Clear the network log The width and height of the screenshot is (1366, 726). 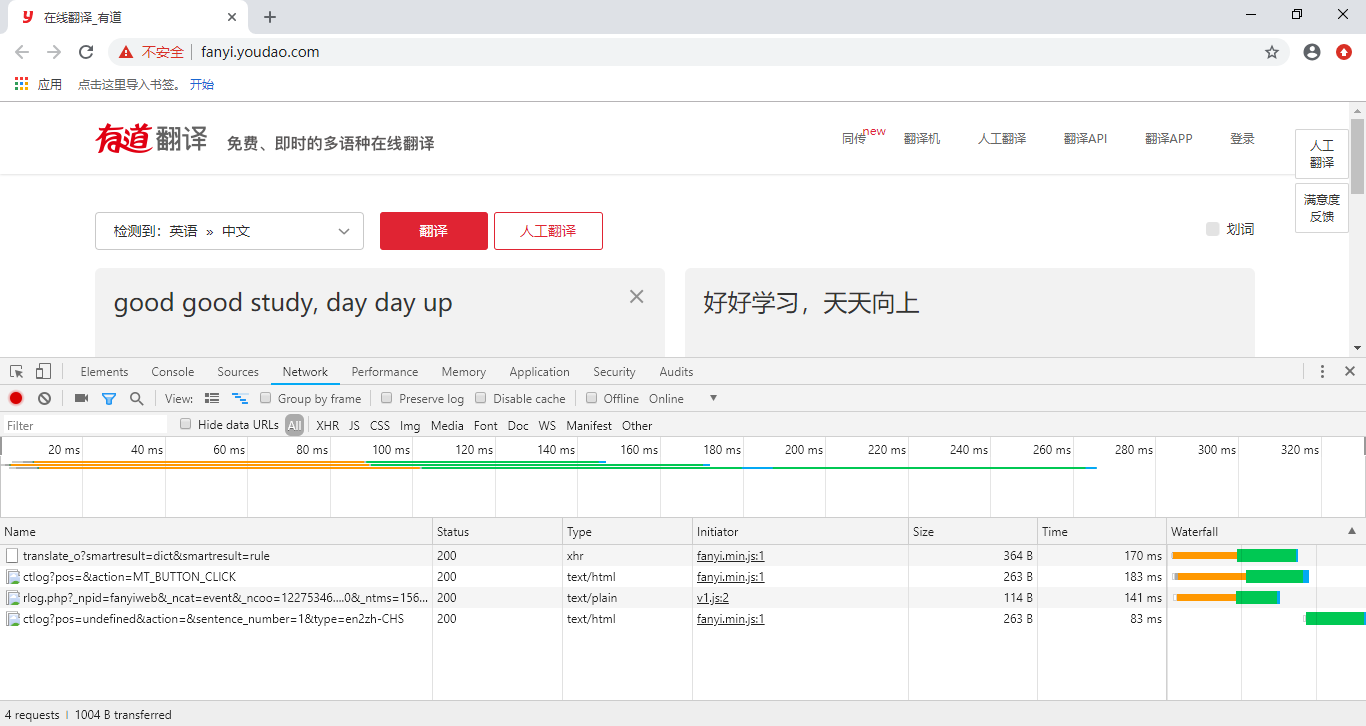[x=44, y=398]
